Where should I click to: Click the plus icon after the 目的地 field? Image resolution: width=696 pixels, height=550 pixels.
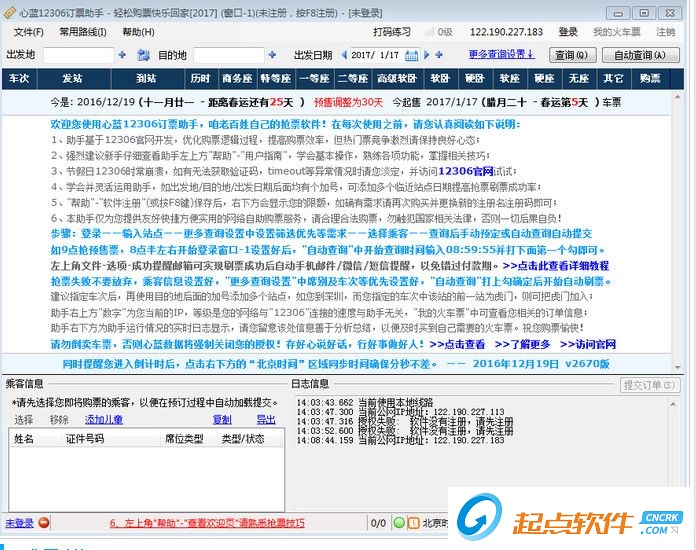coord(272,55)
